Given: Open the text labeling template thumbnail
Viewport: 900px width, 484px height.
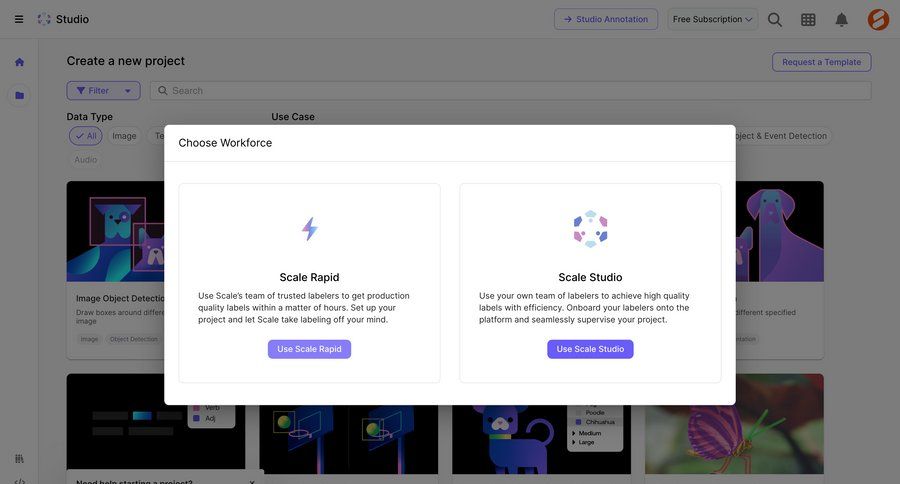Looking at the screenshot, I should [156, 424].
